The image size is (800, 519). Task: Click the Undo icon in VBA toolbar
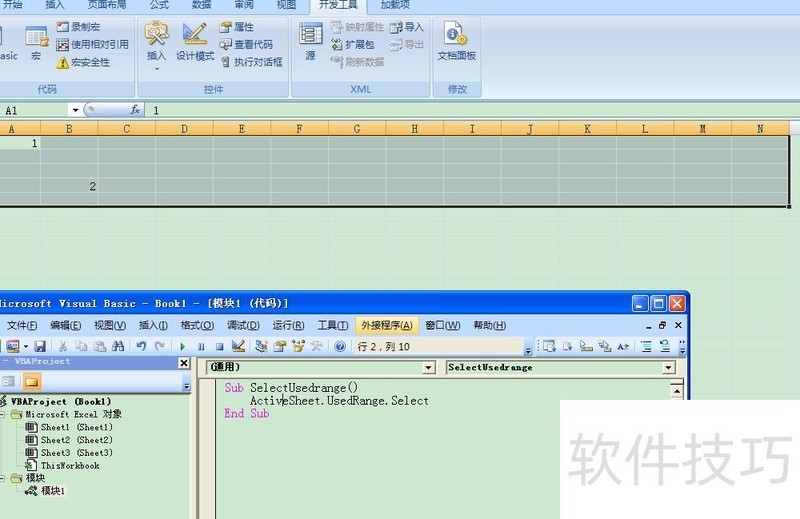pyautogui.click(x=141, y=347)
